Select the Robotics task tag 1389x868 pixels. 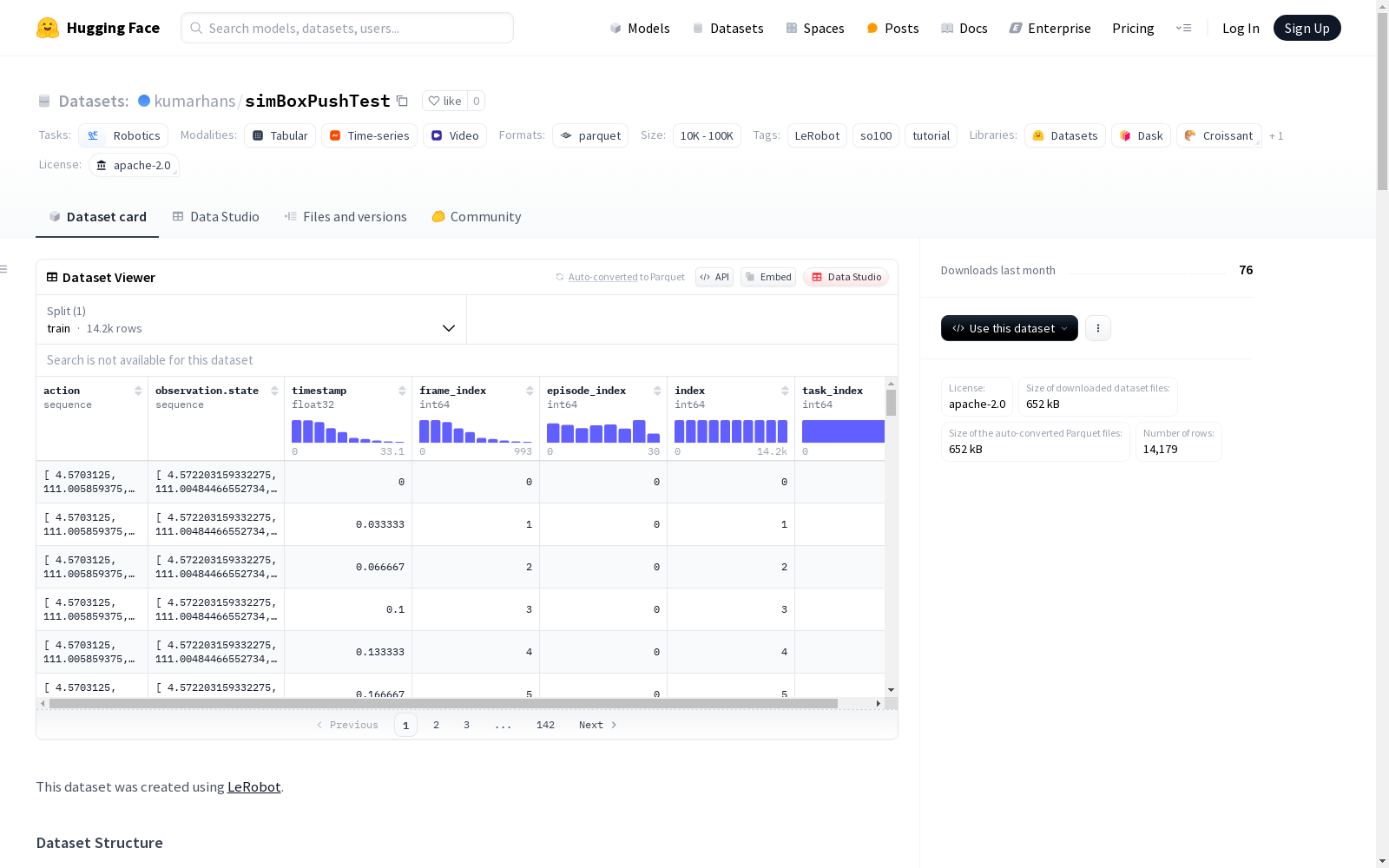click(123, 135)
